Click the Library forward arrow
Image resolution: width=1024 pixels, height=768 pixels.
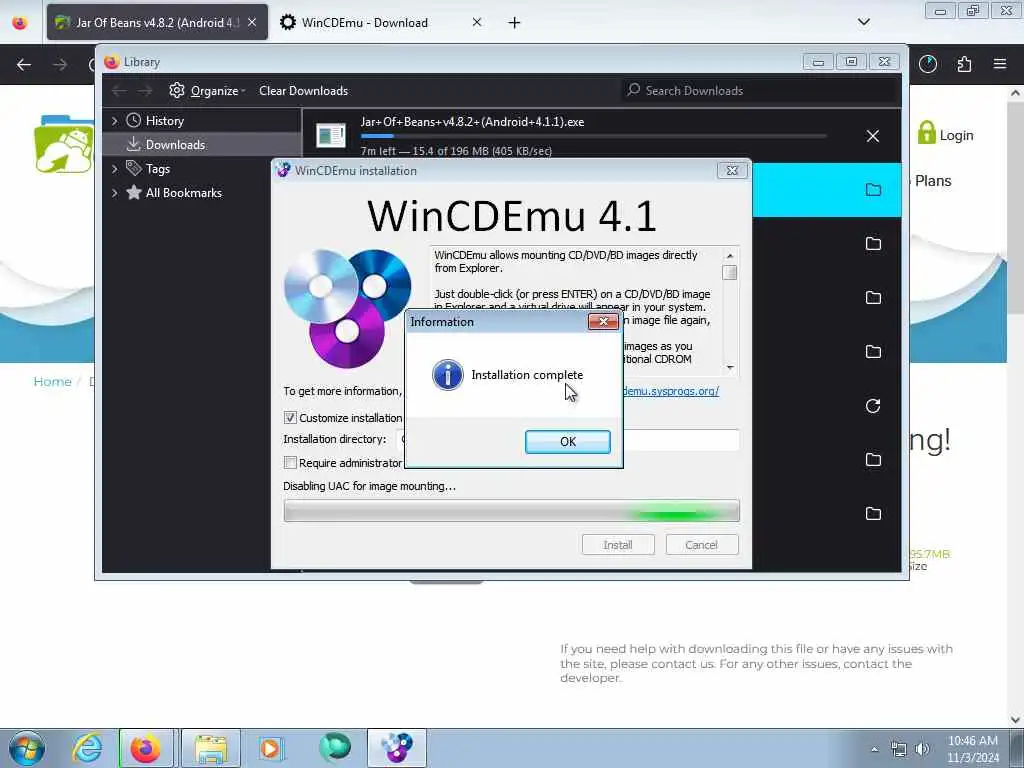coord(145,91)
